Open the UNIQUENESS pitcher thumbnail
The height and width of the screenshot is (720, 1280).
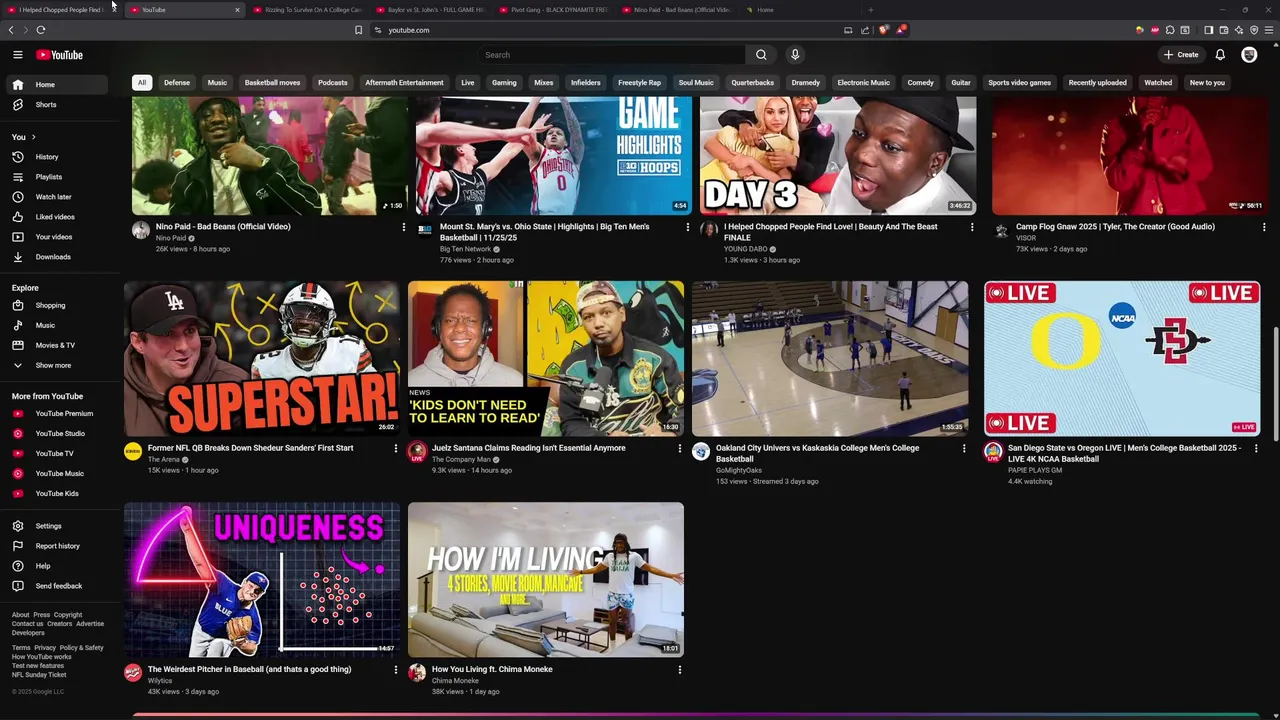click(262, 579)
